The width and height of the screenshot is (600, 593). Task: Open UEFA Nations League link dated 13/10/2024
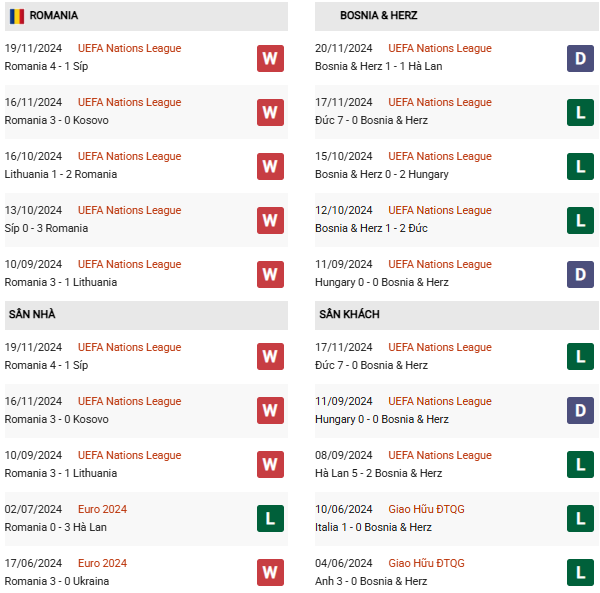[129, 210]
